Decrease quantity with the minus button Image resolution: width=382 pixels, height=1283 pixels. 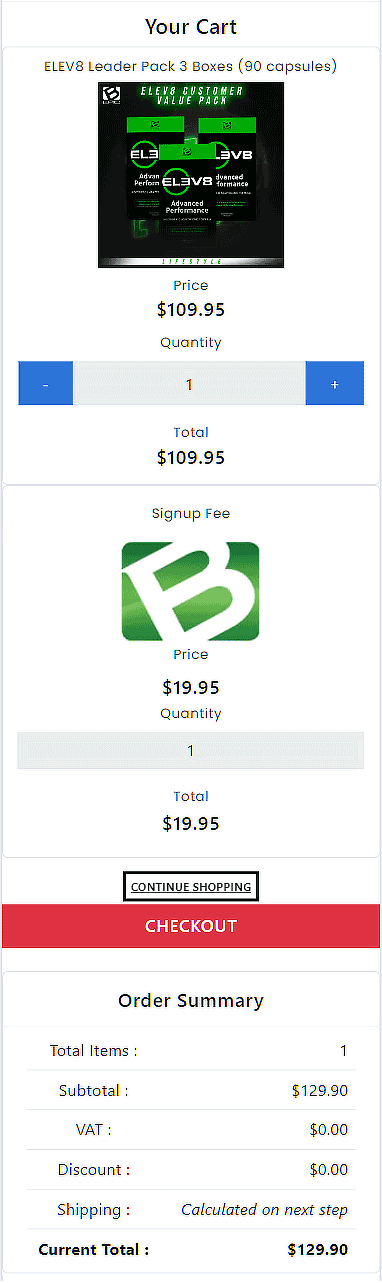click(x=45, y=384)
